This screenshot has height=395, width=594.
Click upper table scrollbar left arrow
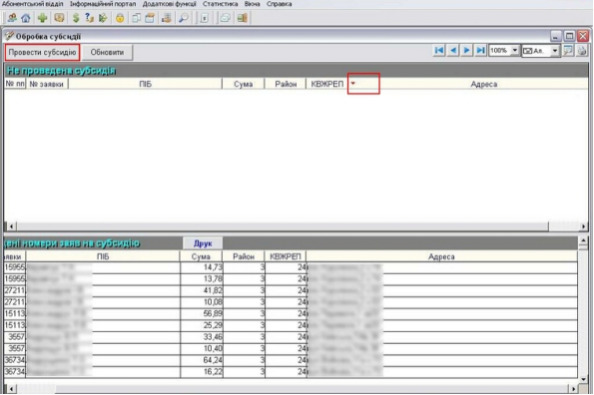point(11,226)
